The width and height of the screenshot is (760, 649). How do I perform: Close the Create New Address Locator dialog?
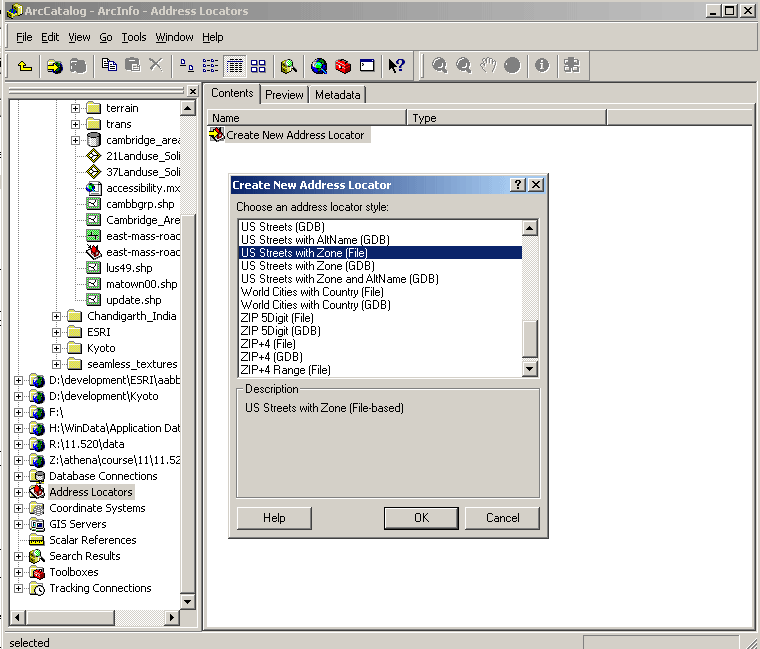(x=536, y=185)
